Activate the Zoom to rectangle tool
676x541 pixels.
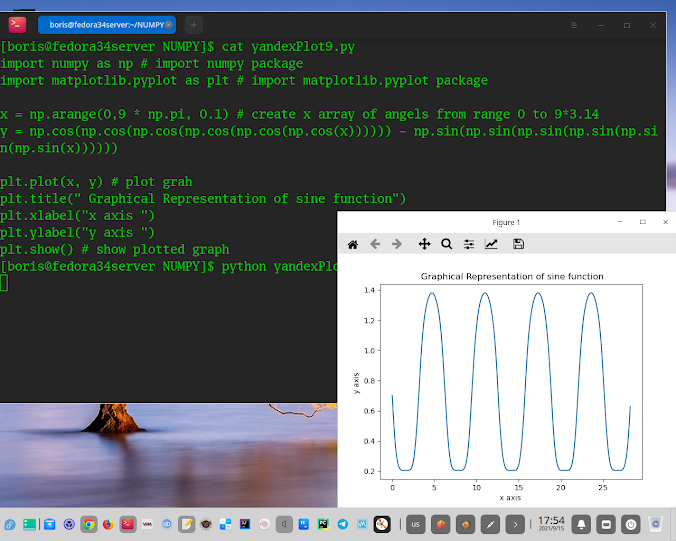point(447,244)
